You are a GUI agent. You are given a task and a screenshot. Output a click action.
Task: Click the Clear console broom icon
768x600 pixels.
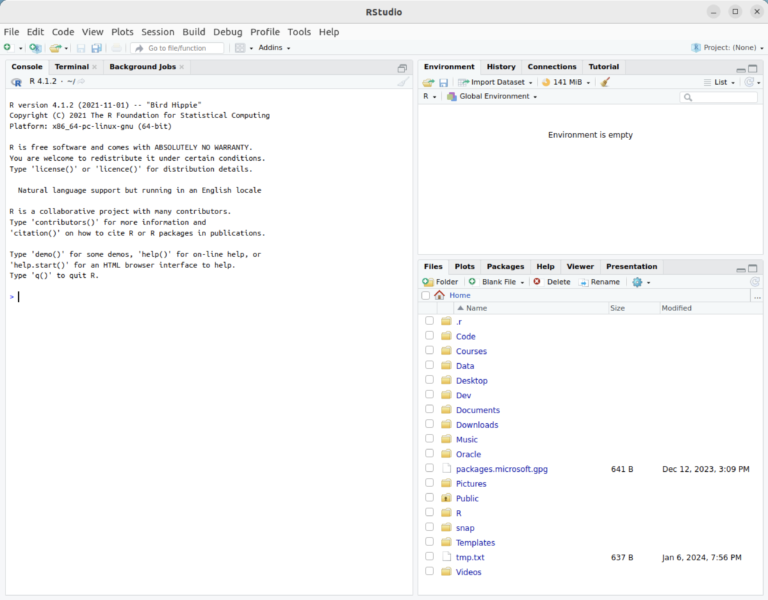coord(403,81)
